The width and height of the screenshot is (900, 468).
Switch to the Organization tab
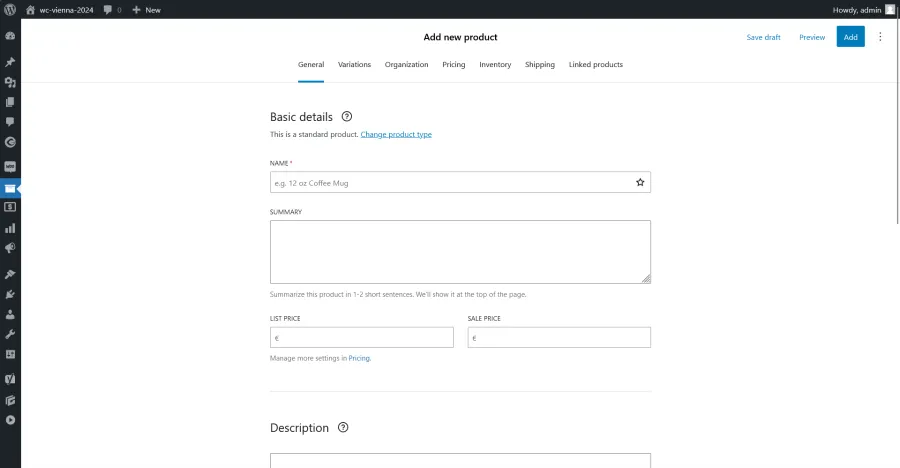click(406, 64)
